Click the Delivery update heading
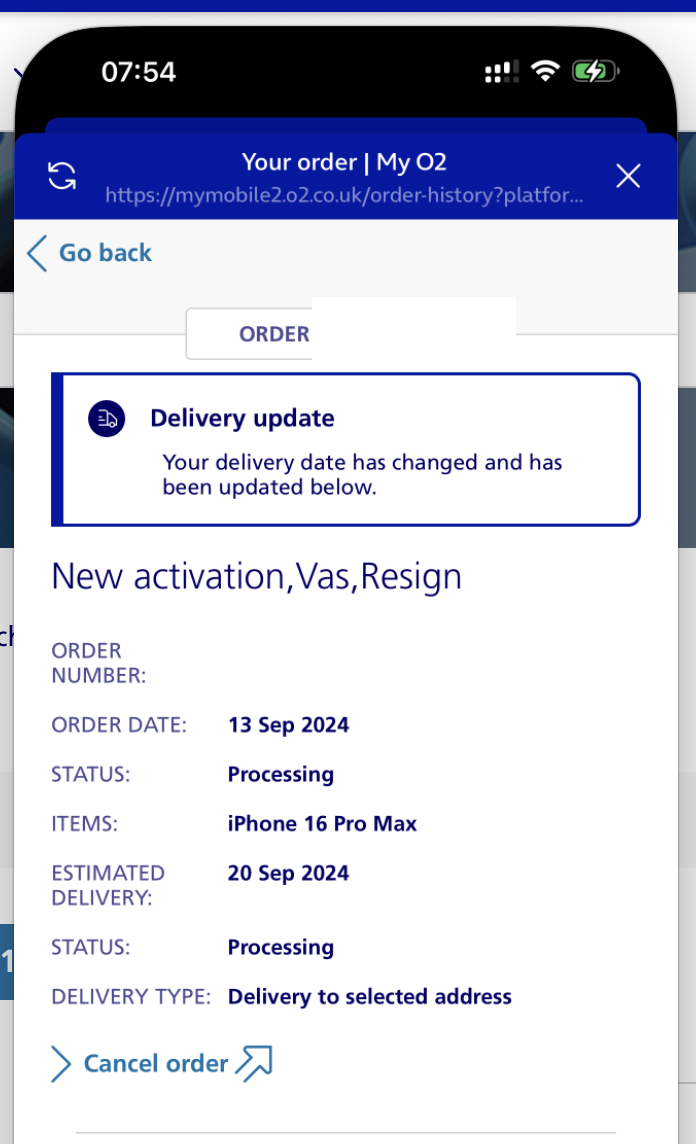Image resolution: width=696 pixels, height=1144 pixels. tap(242, 418)
